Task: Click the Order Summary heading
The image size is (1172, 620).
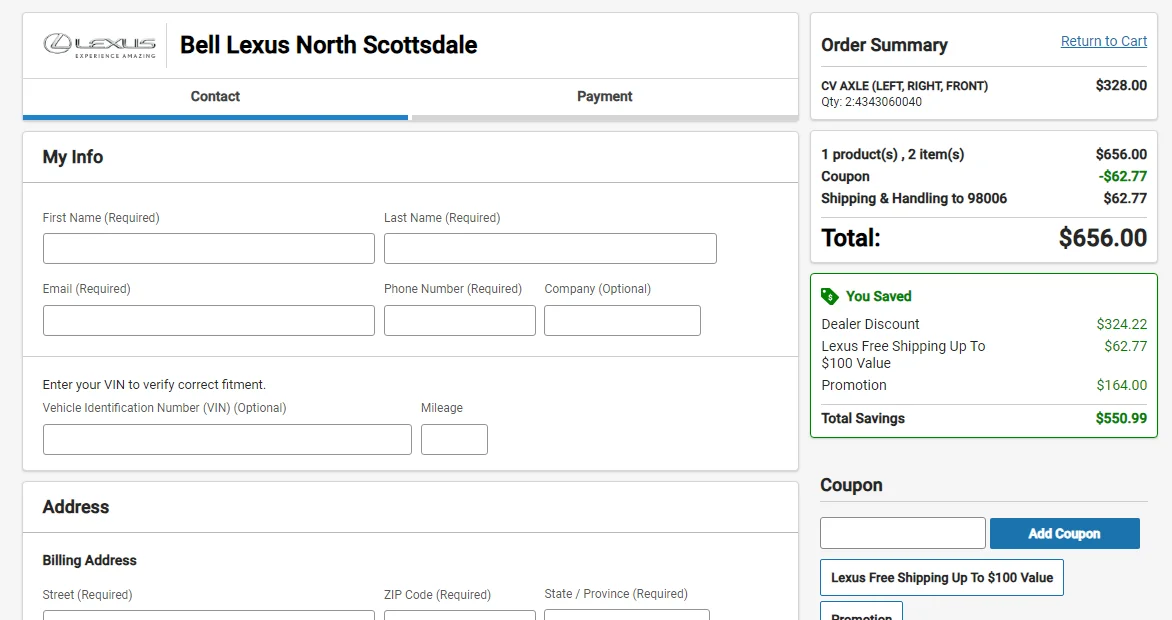Action: click(x=884, y=45)
